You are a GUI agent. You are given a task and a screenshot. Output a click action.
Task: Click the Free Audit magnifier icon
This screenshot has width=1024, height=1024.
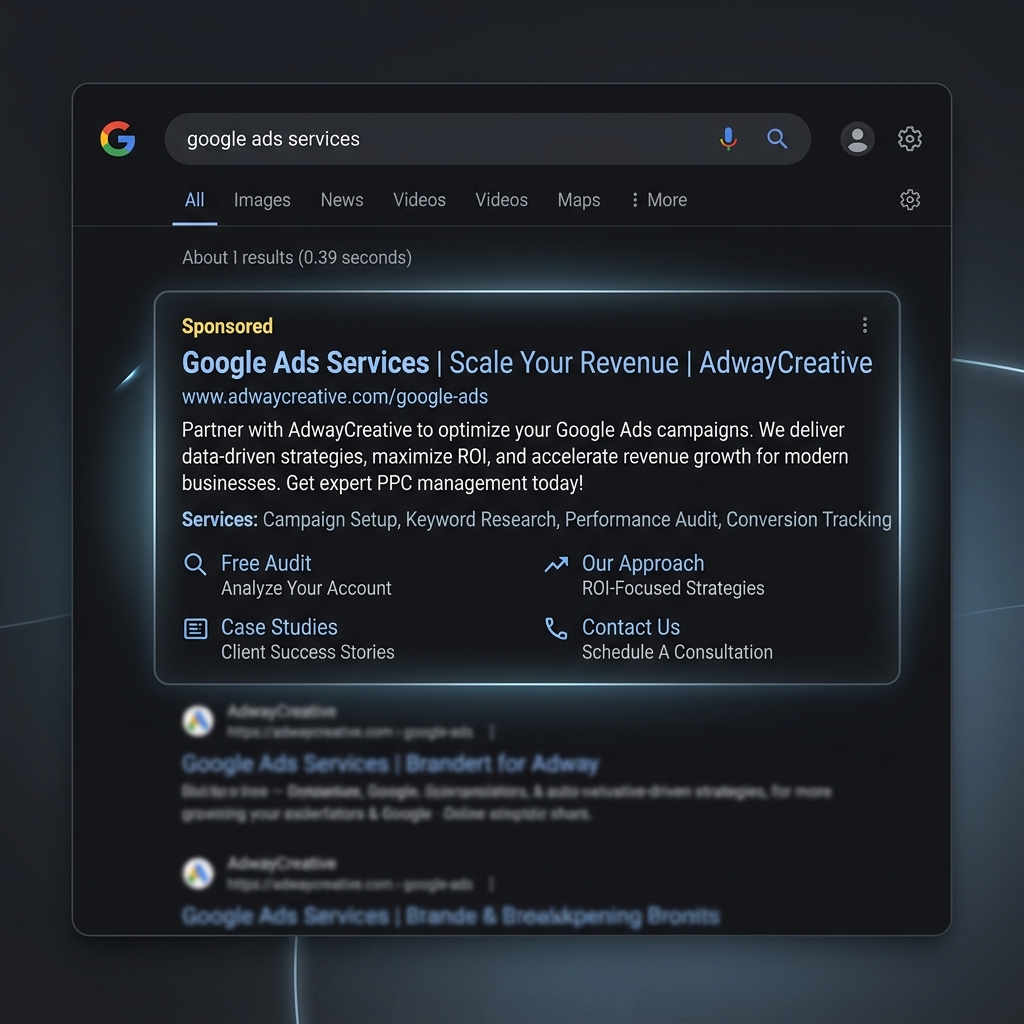(195, 564)
